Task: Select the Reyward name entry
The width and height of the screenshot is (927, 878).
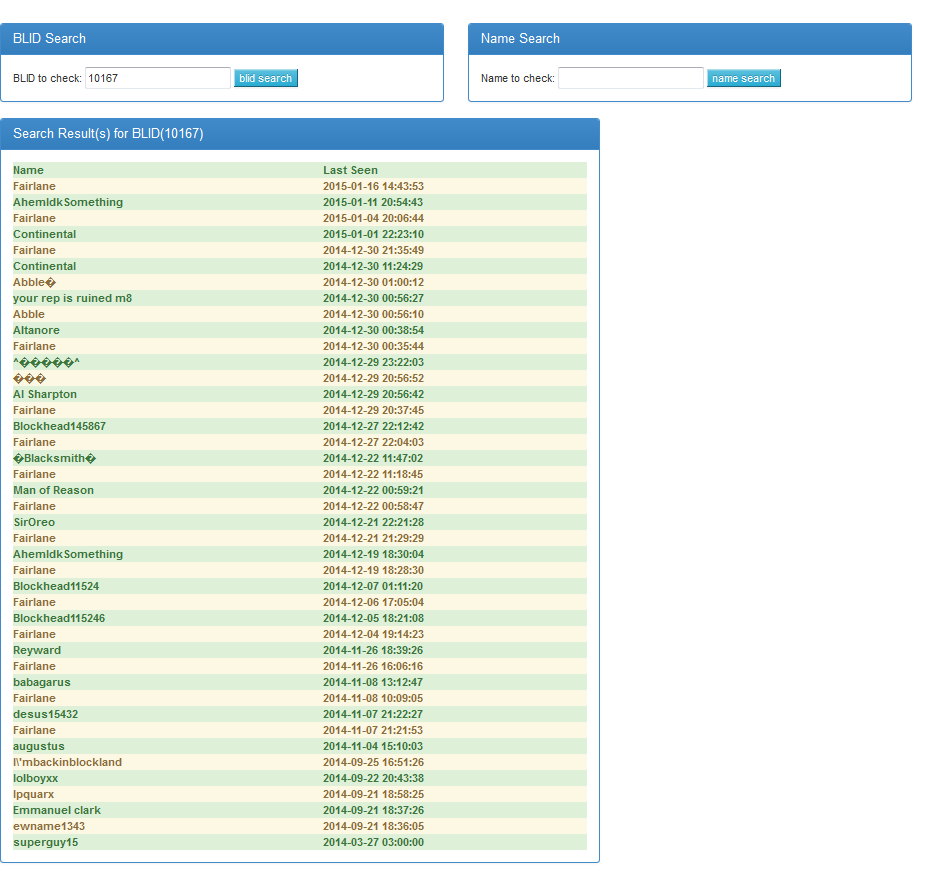Action: 37,650
